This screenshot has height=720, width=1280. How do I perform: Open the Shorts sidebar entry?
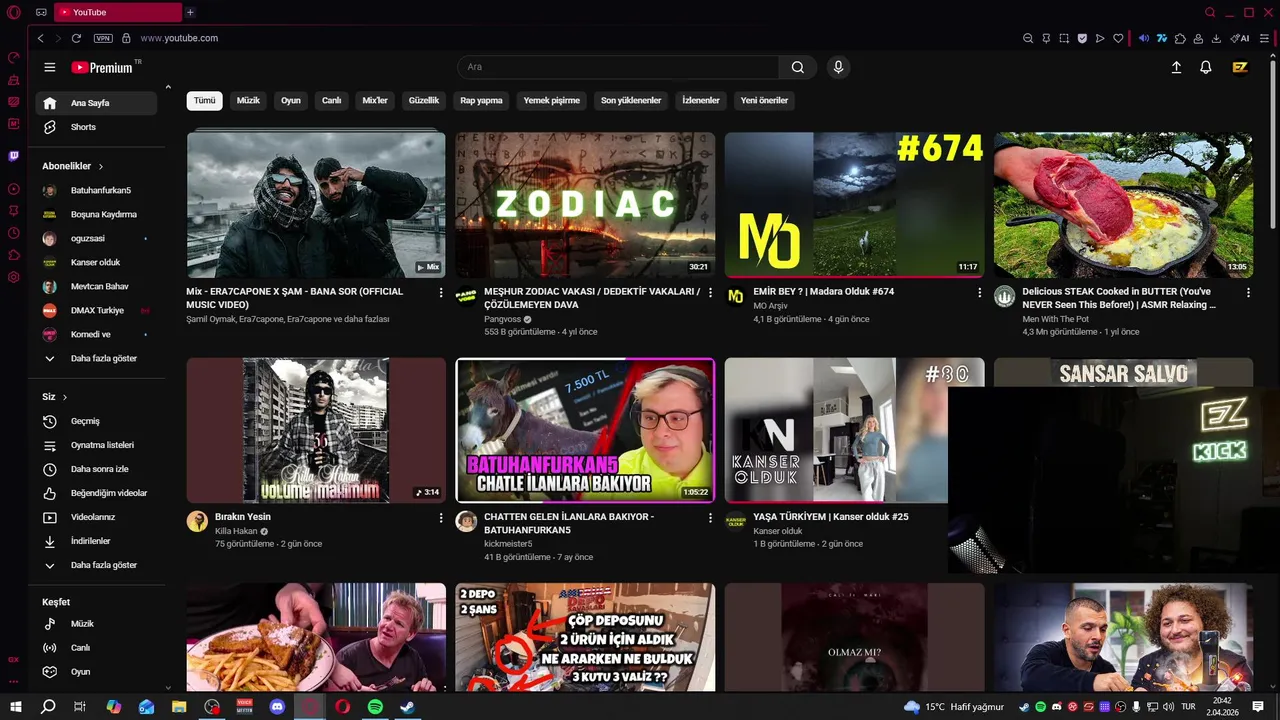[x=96, y=127]
